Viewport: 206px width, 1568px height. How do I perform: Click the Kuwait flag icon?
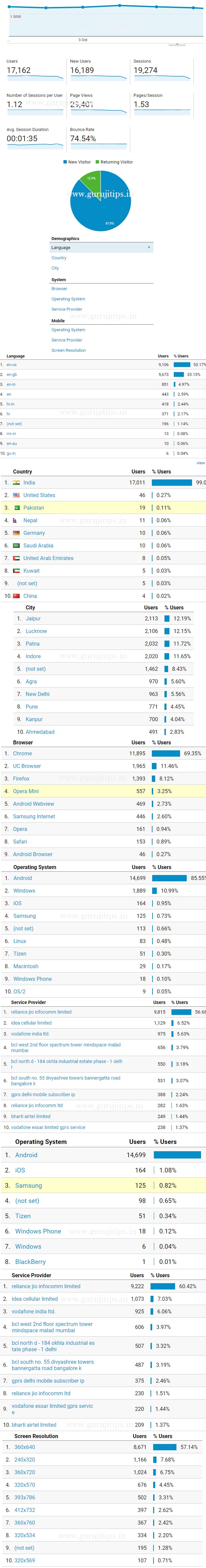pyautogui.click(x=16, y=571)
